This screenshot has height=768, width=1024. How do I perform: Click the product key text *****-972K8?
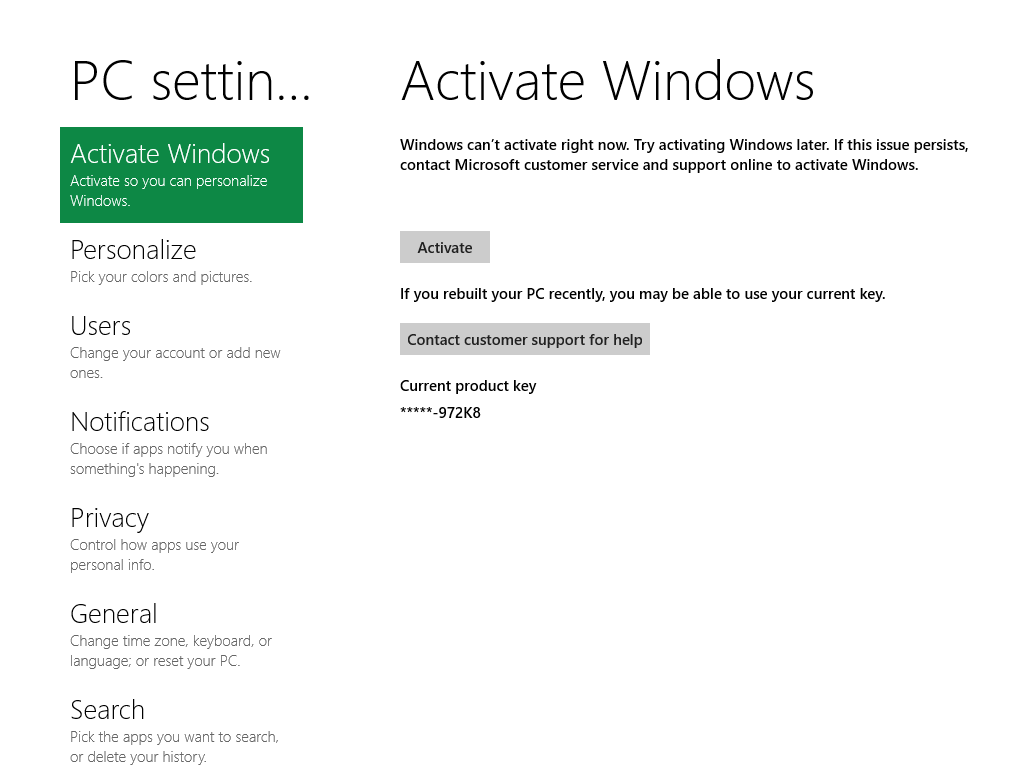coord(440,413)
